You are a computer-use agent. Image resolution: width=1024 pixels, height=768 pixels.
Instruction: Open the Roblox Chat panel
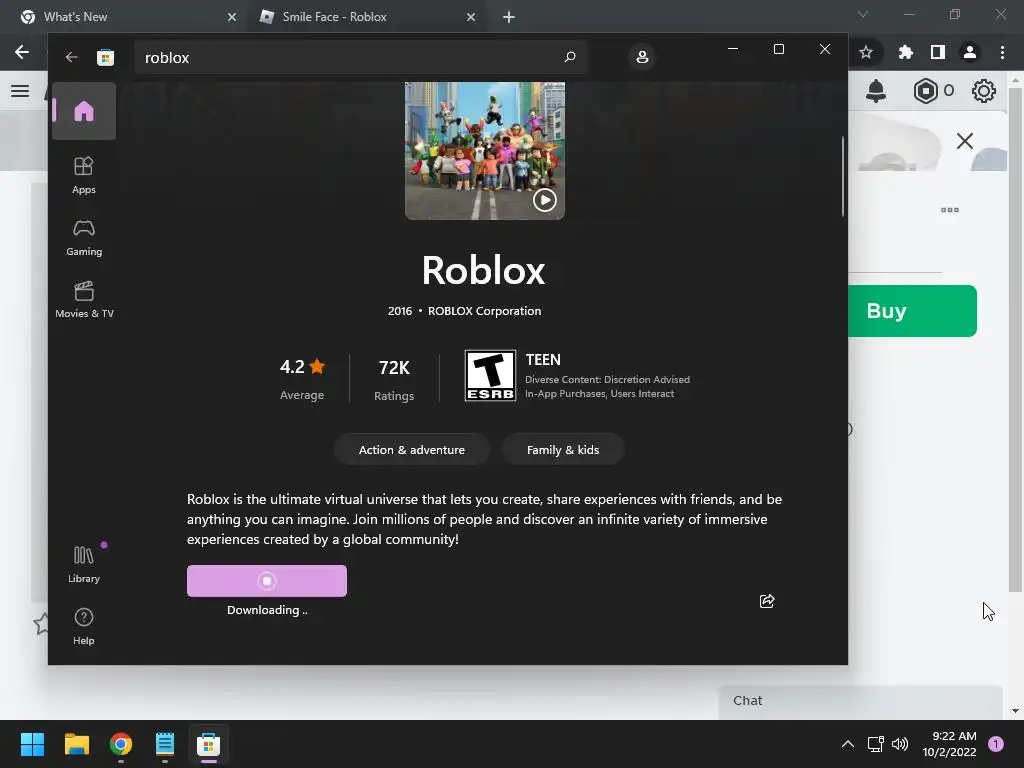point(860,701)
